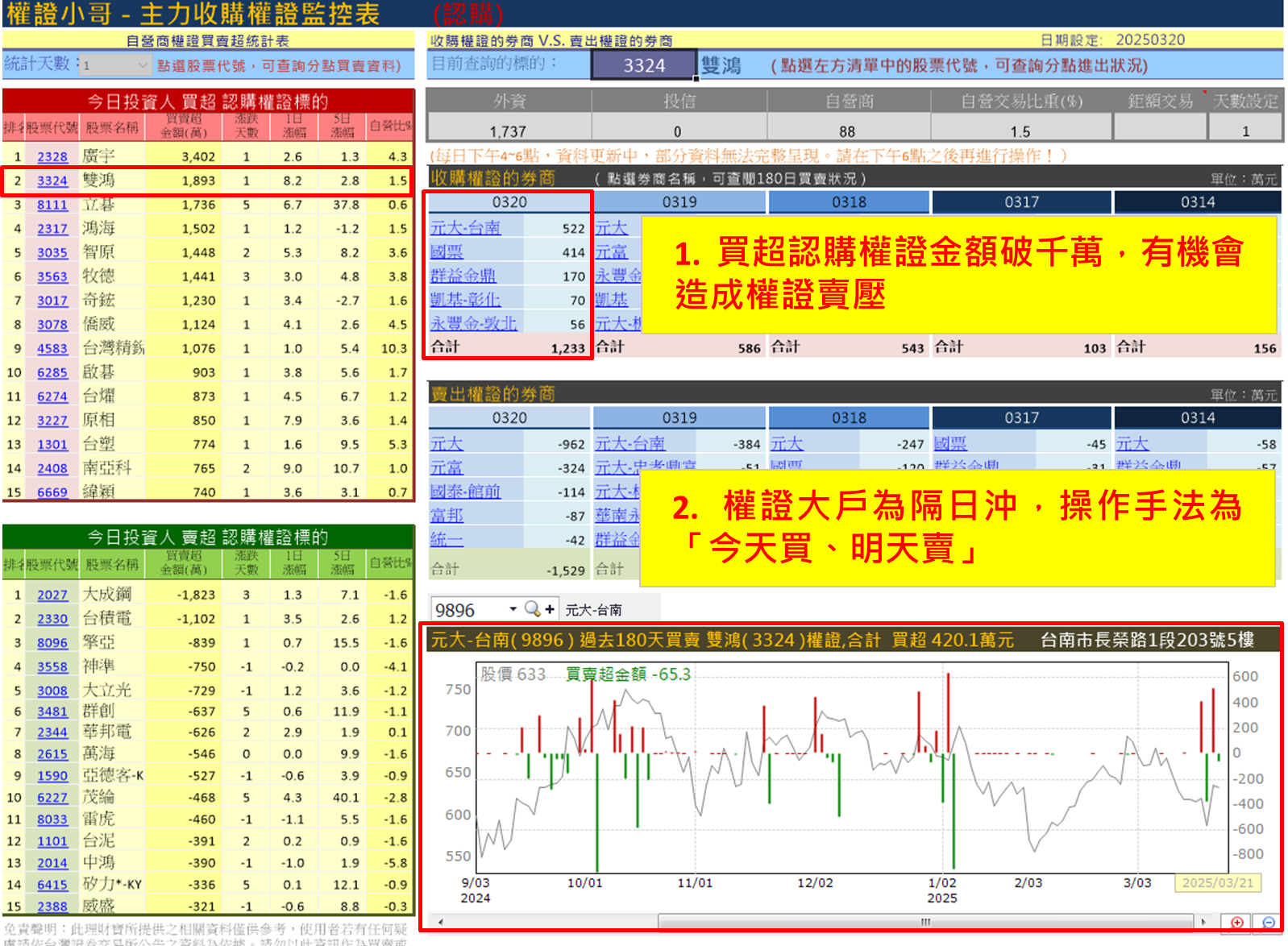Click the blue zoom-out icon below chart
The image size is (1288, 946).
[1268, 922]
